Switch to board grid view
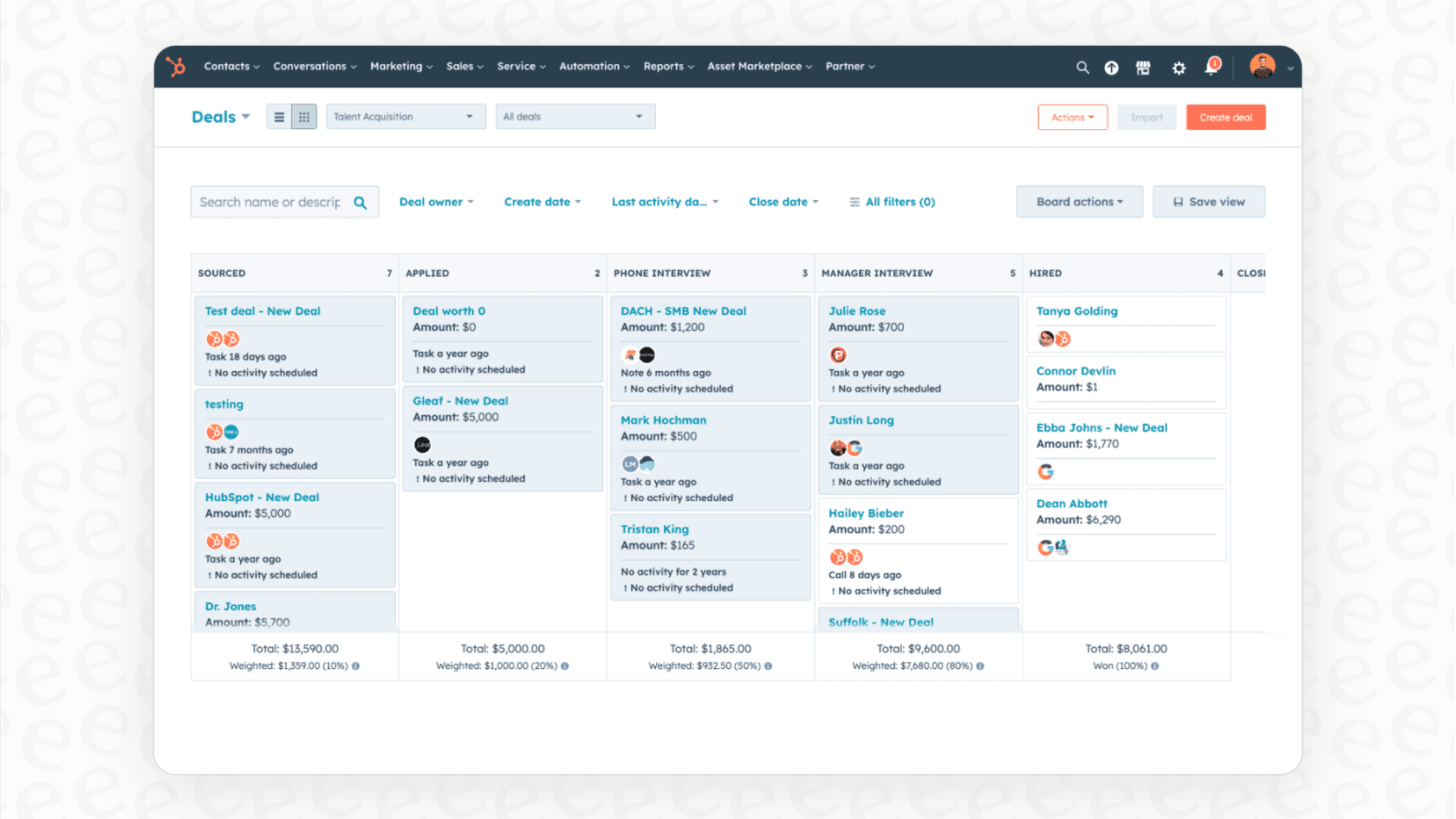The image size is (1456, 819). coord(304,115)
